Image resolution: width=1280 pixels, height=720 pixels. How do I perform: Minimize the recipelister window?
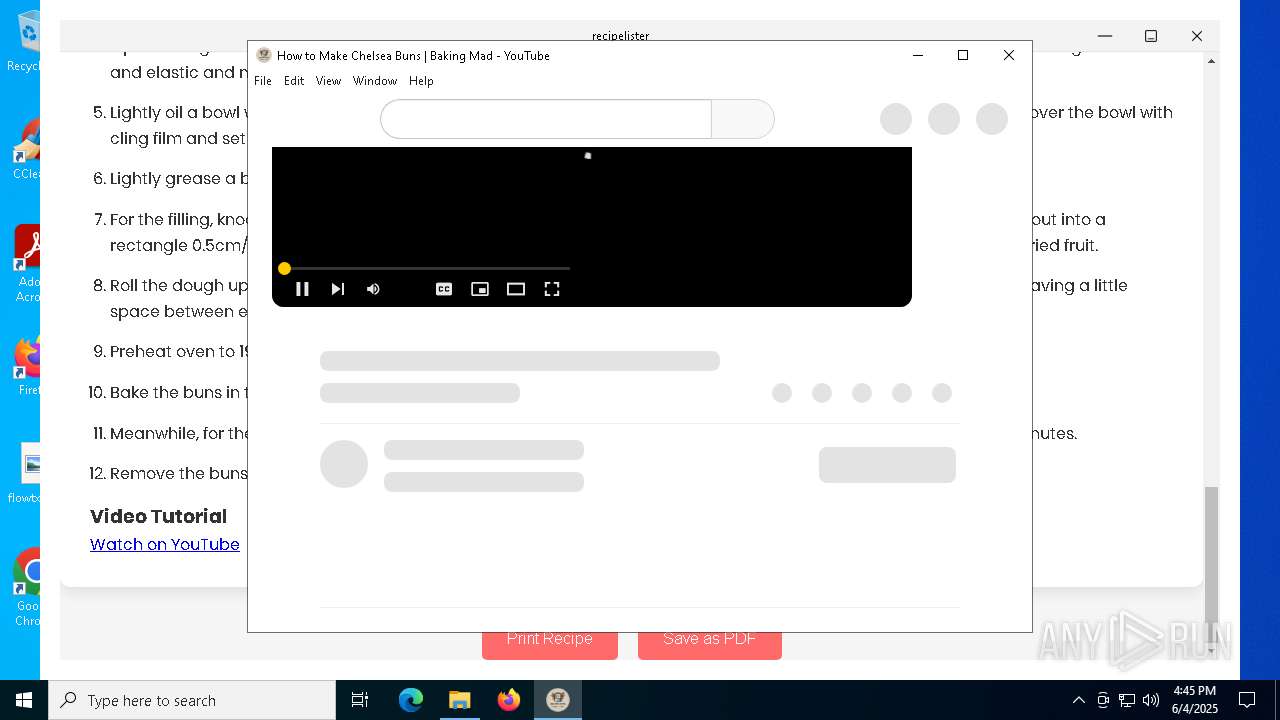(x=1105, y=36)
